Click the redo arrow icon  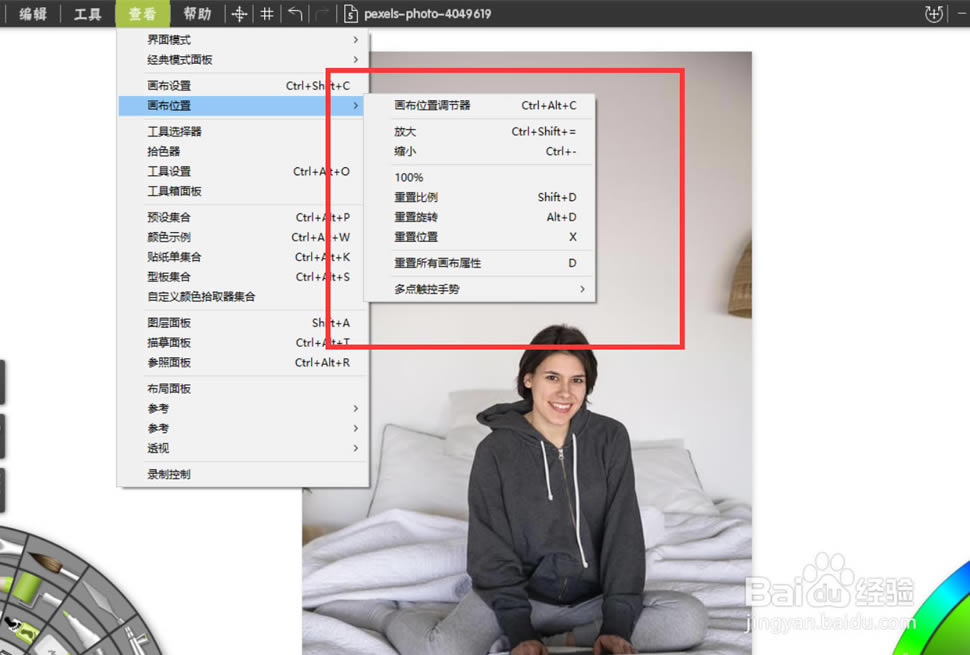click(x=322, y=14)
